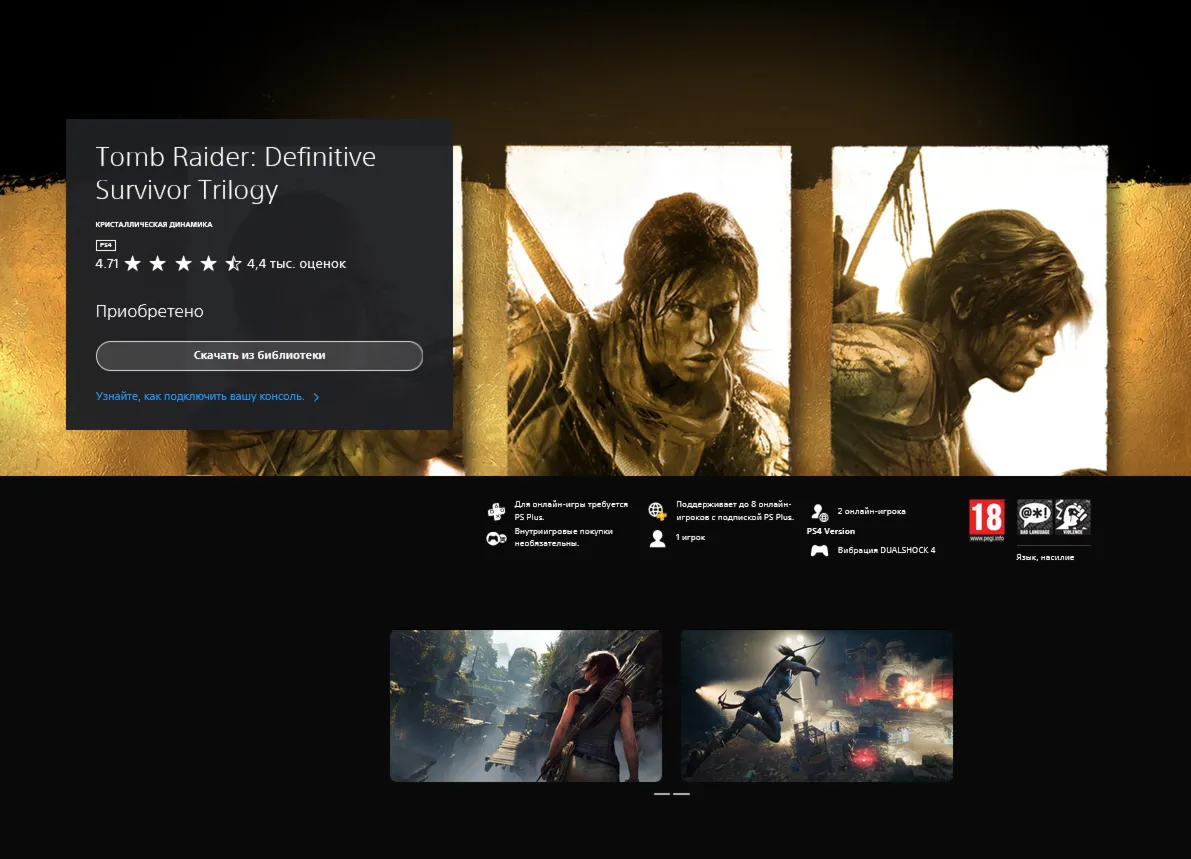Click the PEGI 18 age rating badge

click(986, 520)
